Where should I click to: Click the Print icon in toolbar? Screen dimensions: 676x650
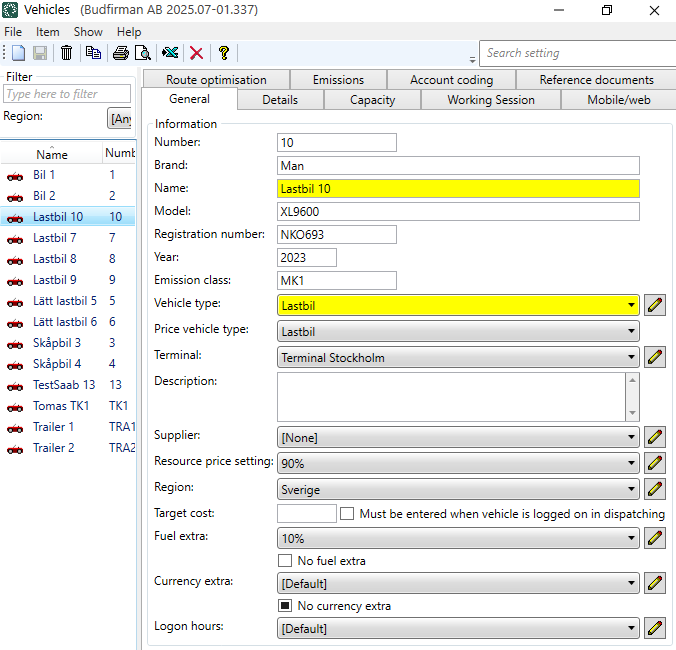click(121, 53)
